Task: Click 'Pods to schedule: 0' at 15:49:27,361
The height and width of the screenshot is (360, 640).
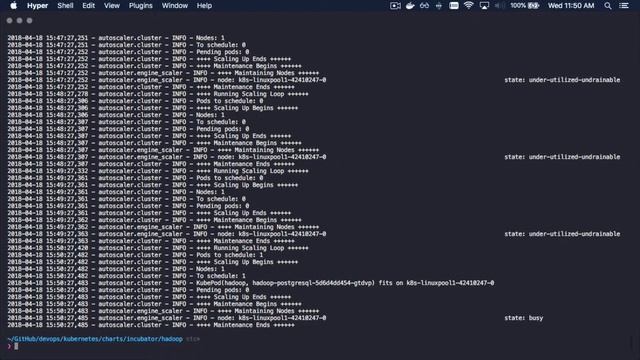Action: coord(135,178)
